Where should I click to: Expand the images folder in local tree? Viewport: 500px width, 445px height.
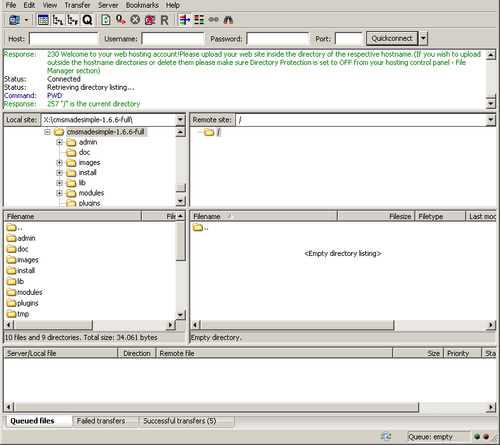pyautogui.click(x=59, y=163)
